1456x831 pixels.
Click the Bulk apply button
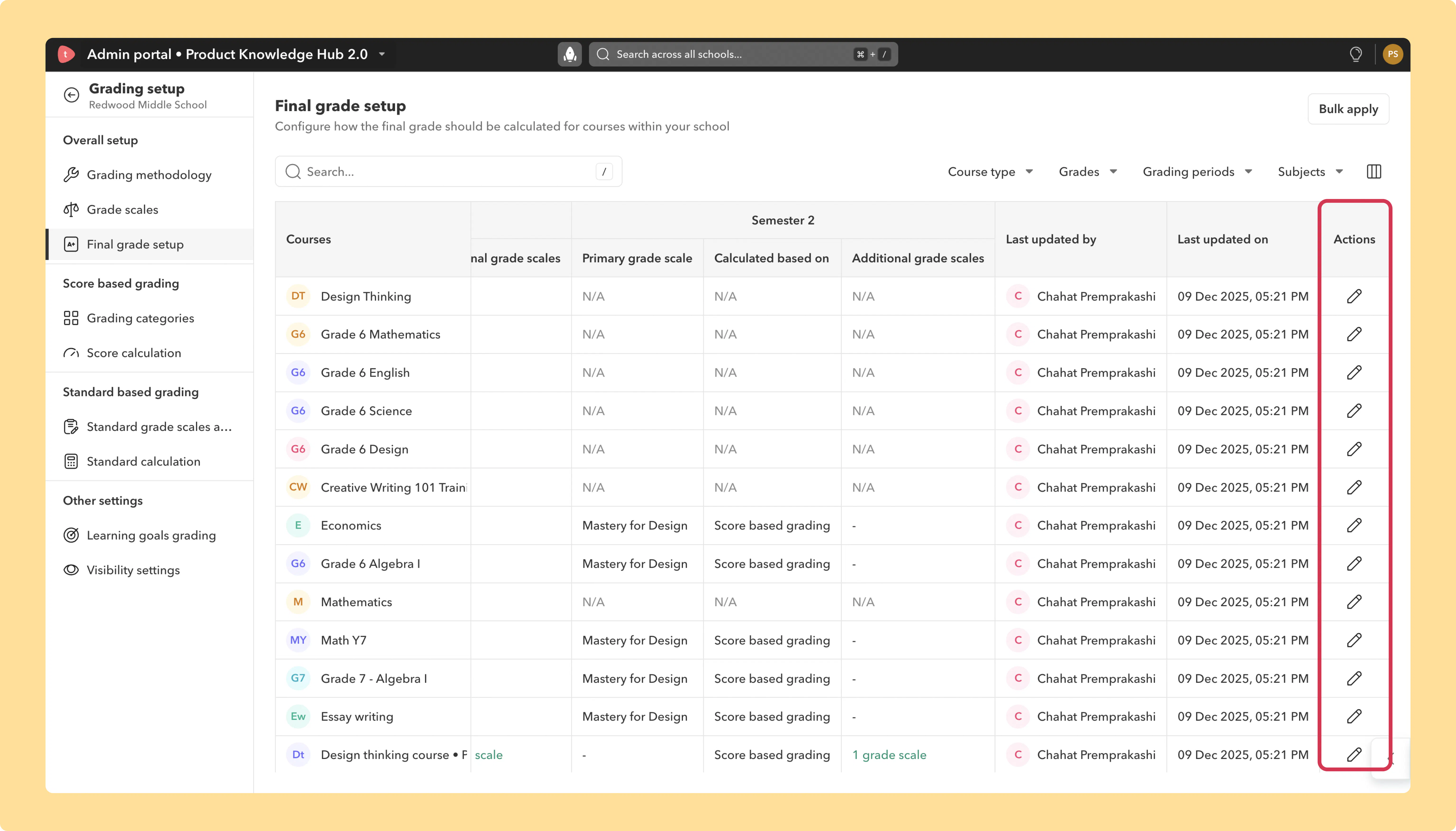[x=1348, y=109]
